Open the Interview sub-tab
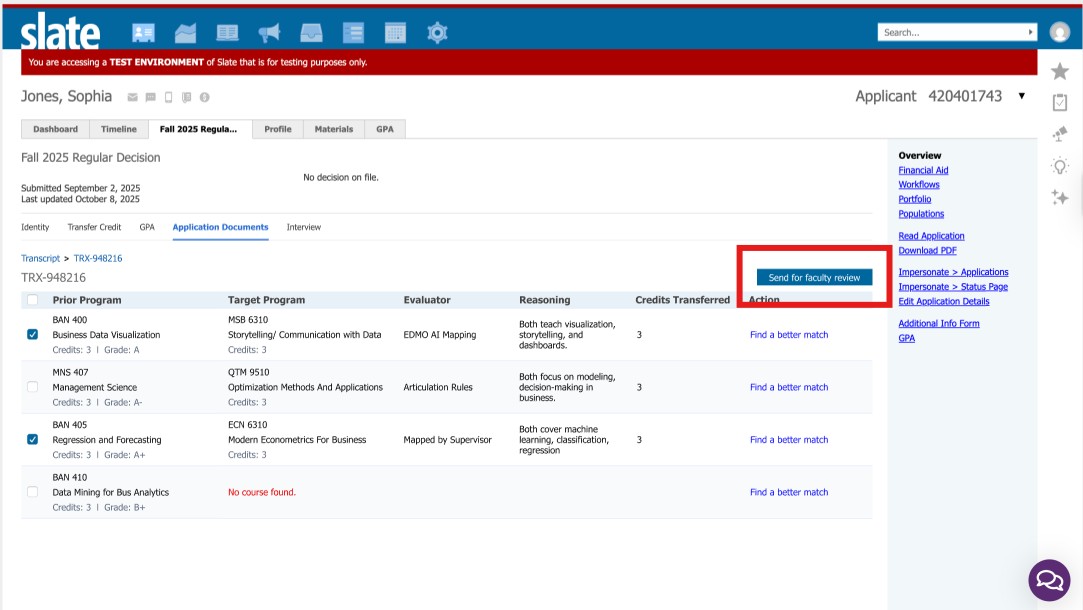The width and height of the screenshot is (1083, 610). tap(304, 227)
